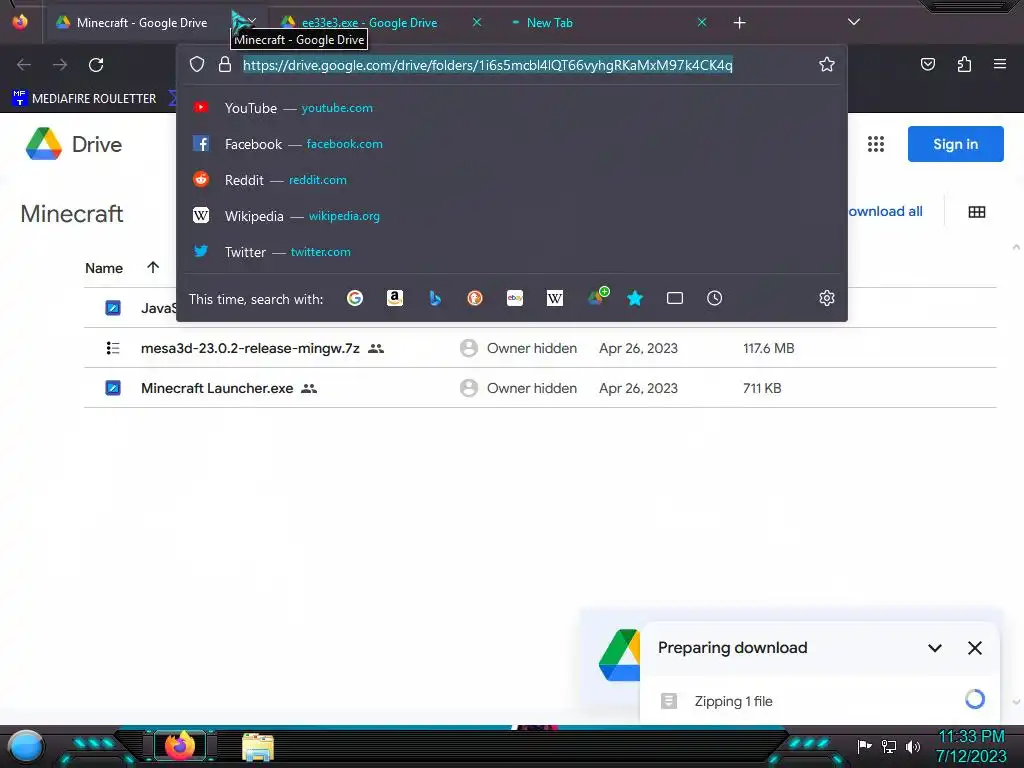Search this time with eBay icon
The image size is (1024, 768).
515,298
